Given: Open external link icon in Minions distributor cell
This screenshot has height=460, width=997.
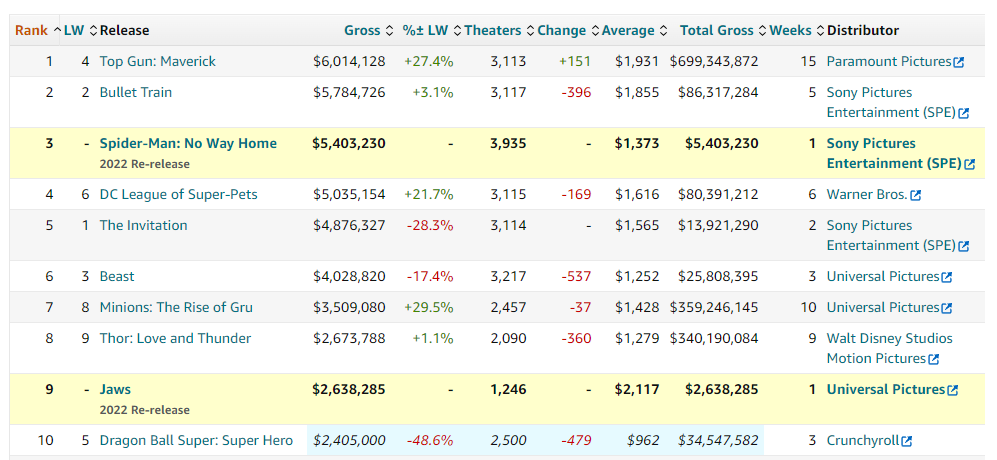Looking at the screenshot, I should [x=947, y=309].
